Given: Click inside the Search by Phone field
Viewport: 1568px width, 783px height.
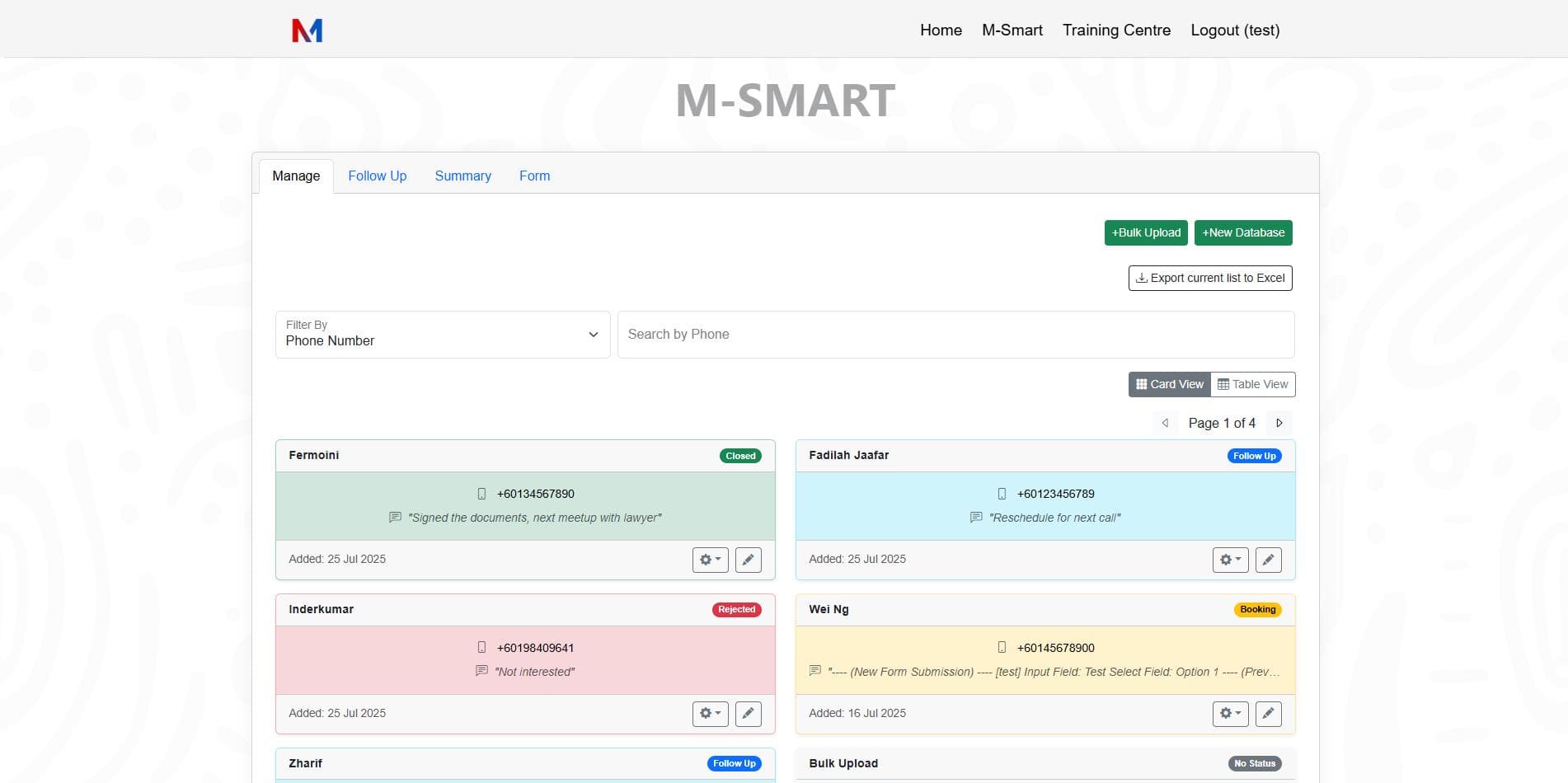Looking at the screenshot, I should click(x=955, y=335).
